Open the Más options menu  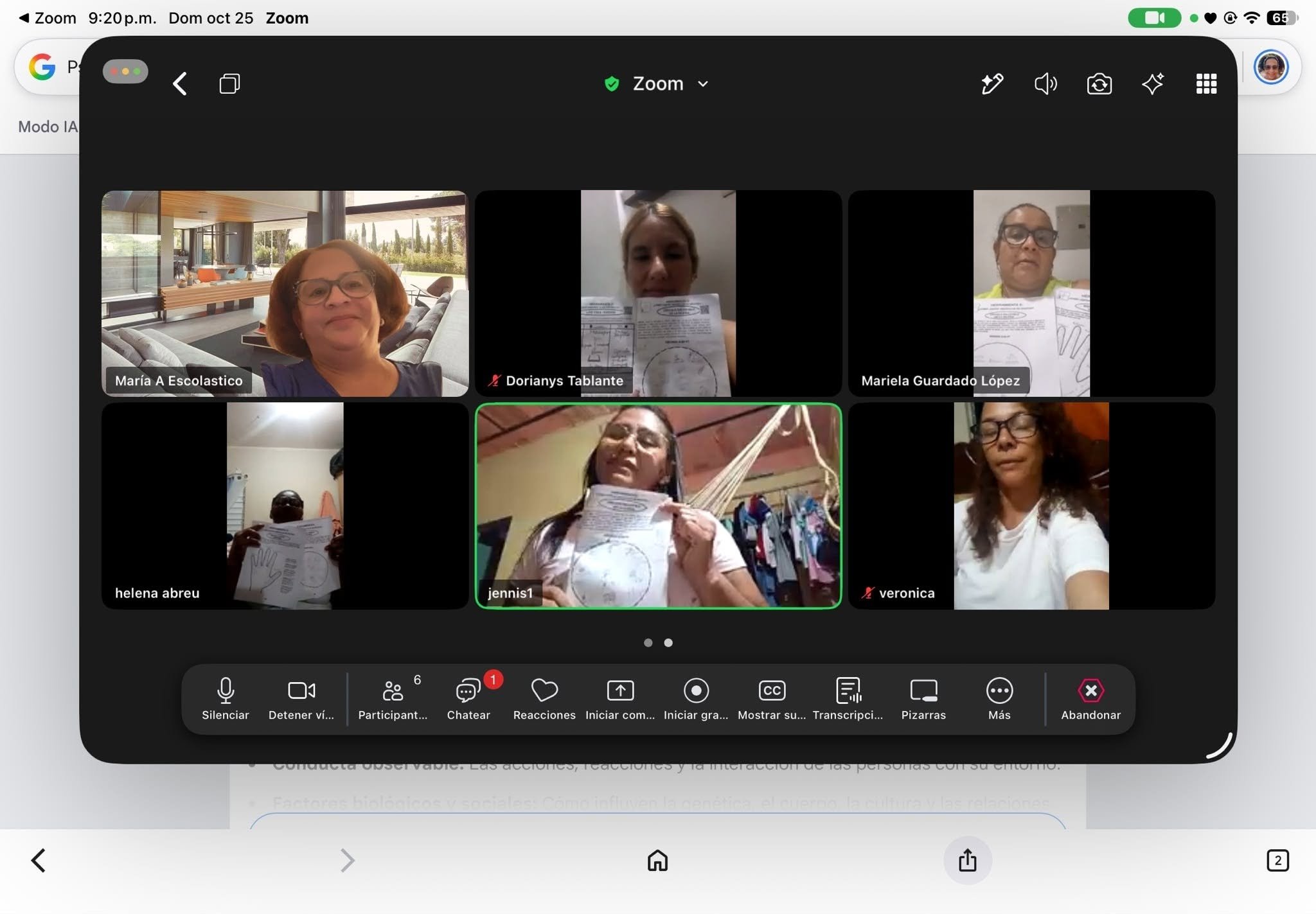pos(999,699)
